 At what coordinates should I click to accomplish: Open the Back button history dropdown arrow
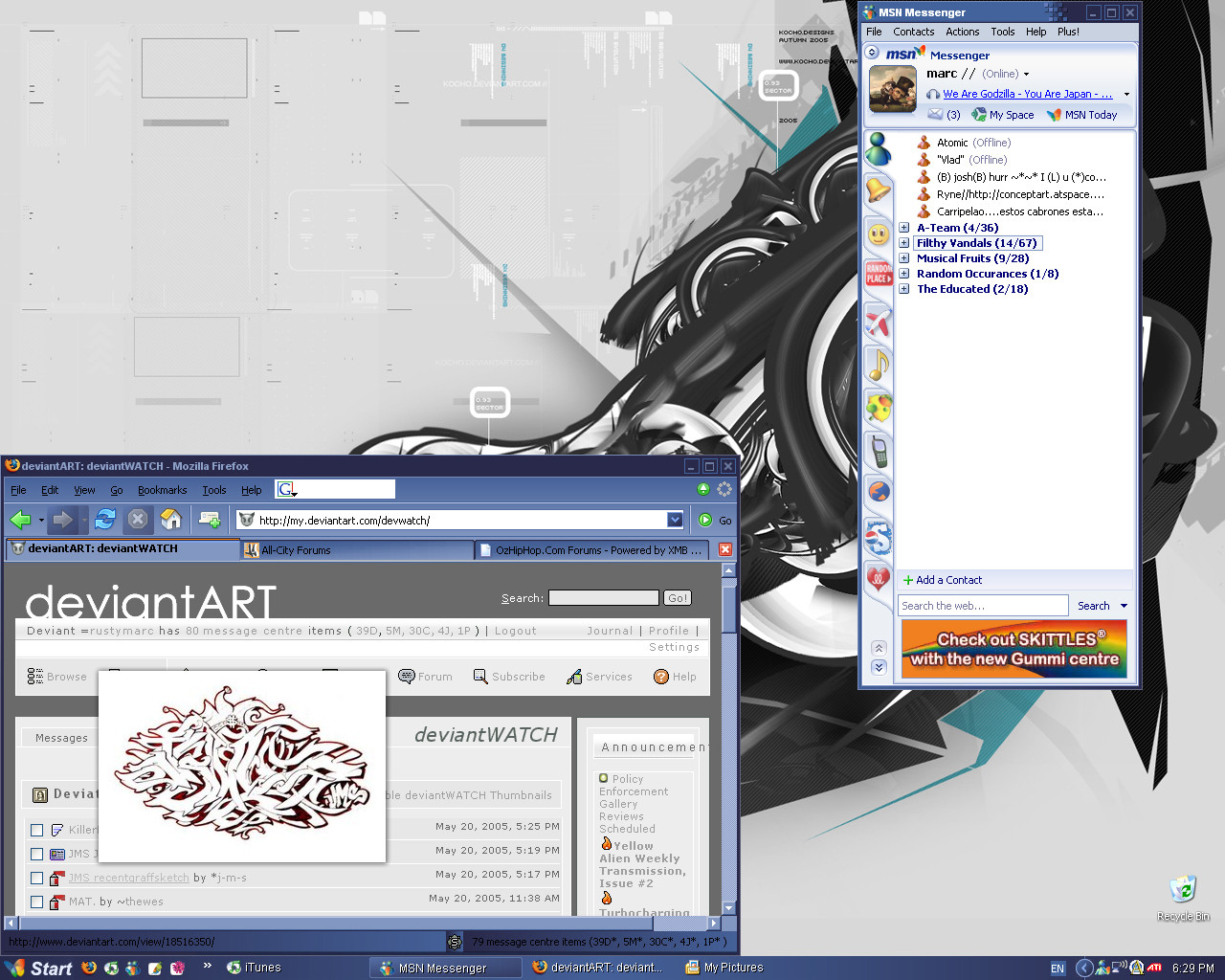[x=41, y=521]
